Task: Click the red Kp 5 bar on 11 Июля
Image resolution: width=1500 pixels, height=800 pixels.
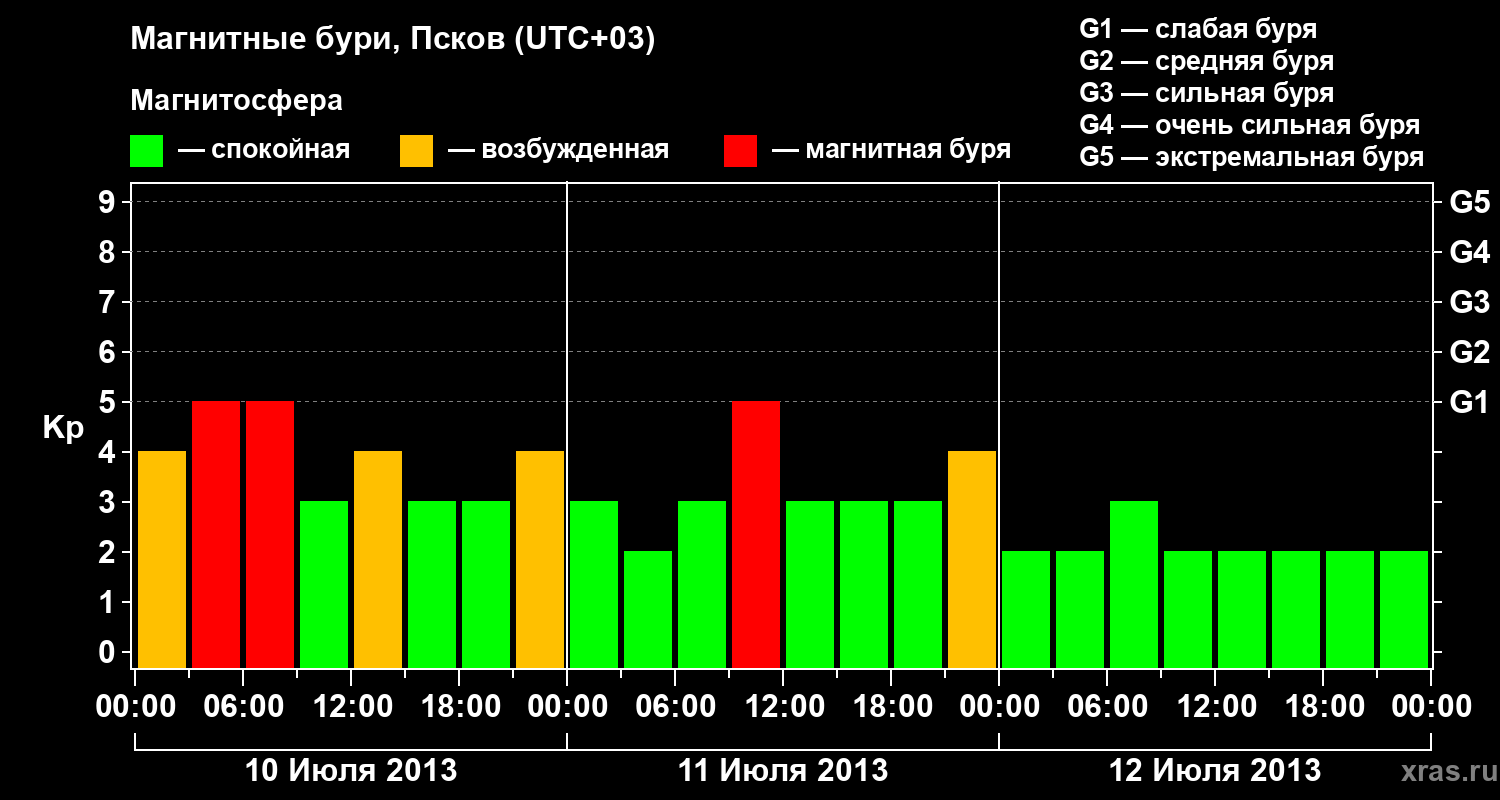Action: (756, 534)
